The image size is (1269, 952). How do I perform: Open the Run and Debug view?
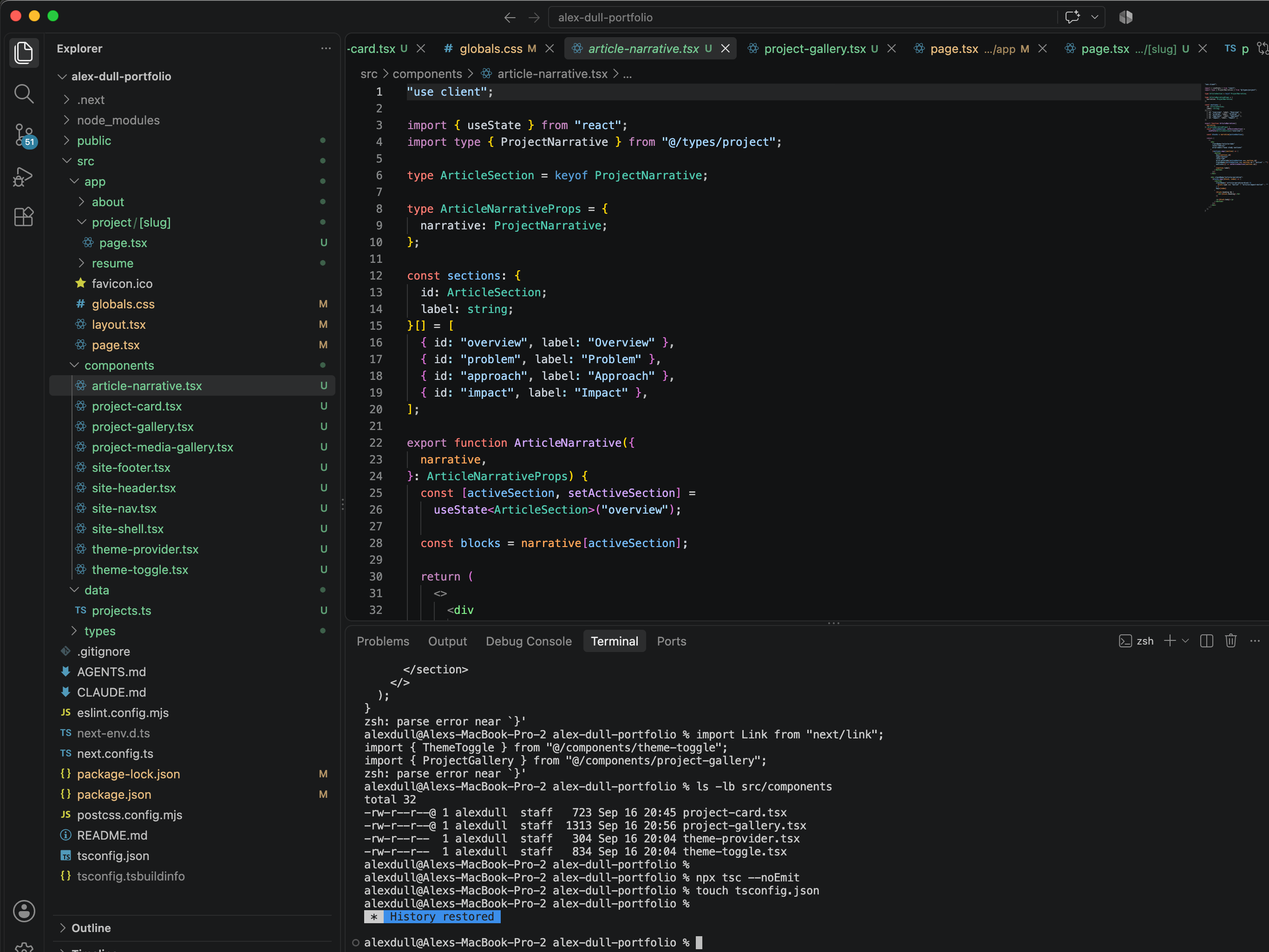tap(24, 176)
